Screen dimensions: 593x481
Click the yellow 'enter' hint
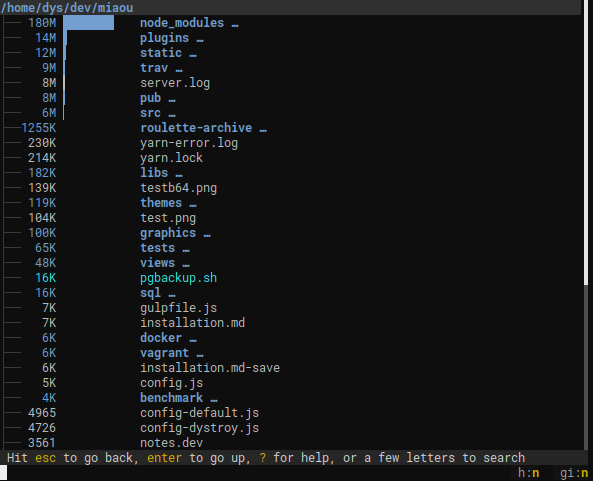(x=164, y=458)
